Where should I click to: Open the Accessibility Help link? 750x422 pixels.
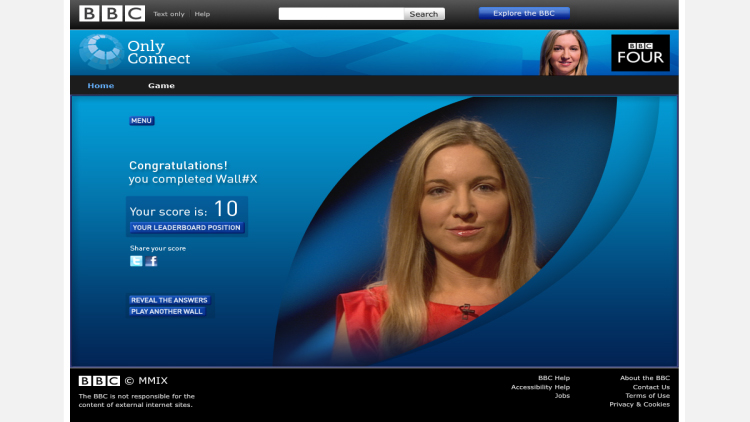pos(540,387)
